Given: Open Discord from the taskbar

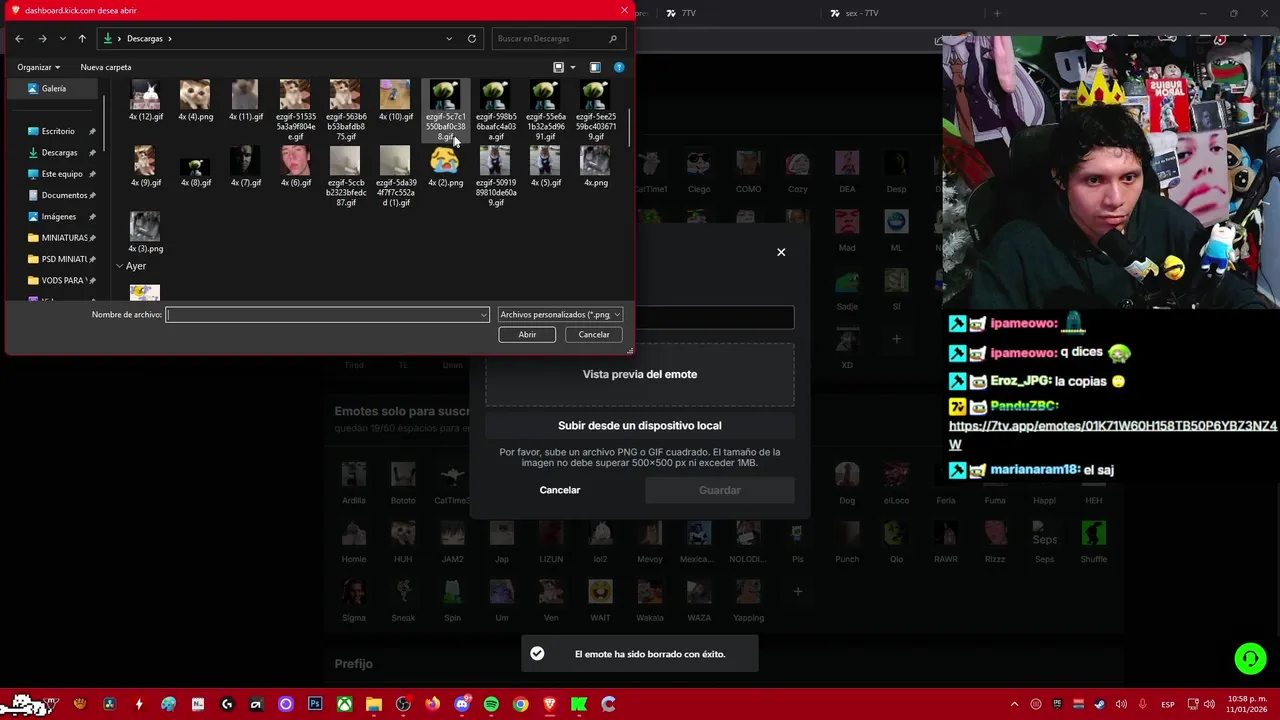Looking at the screenshot, I should (462, 704).
